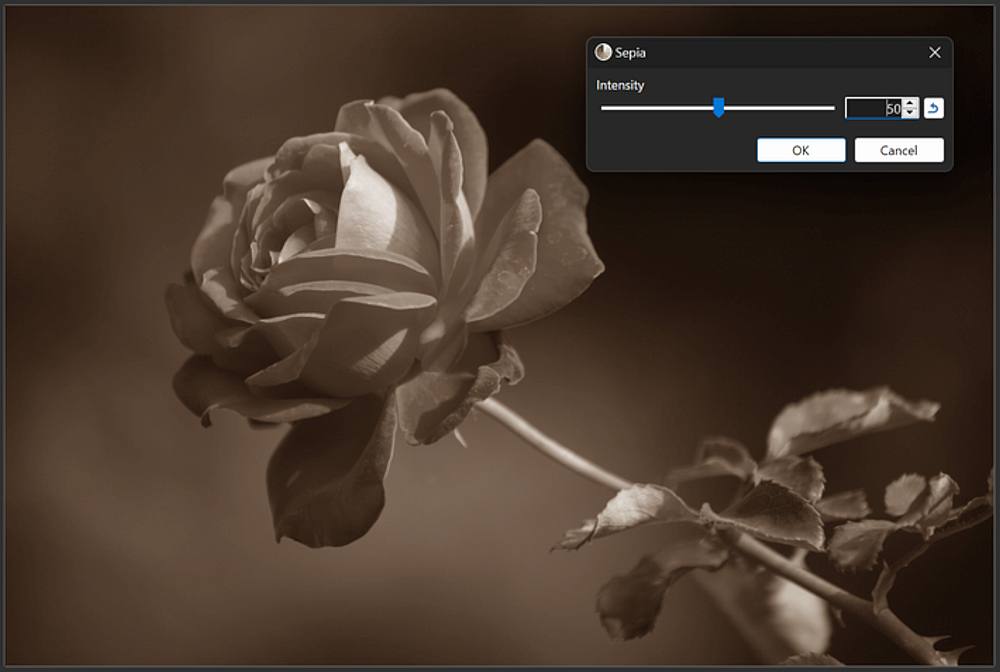Cancel the Sepia dialog
The width and height of the screenshot is (1000, 672).
pyautogui.click(x=899, y=150)
